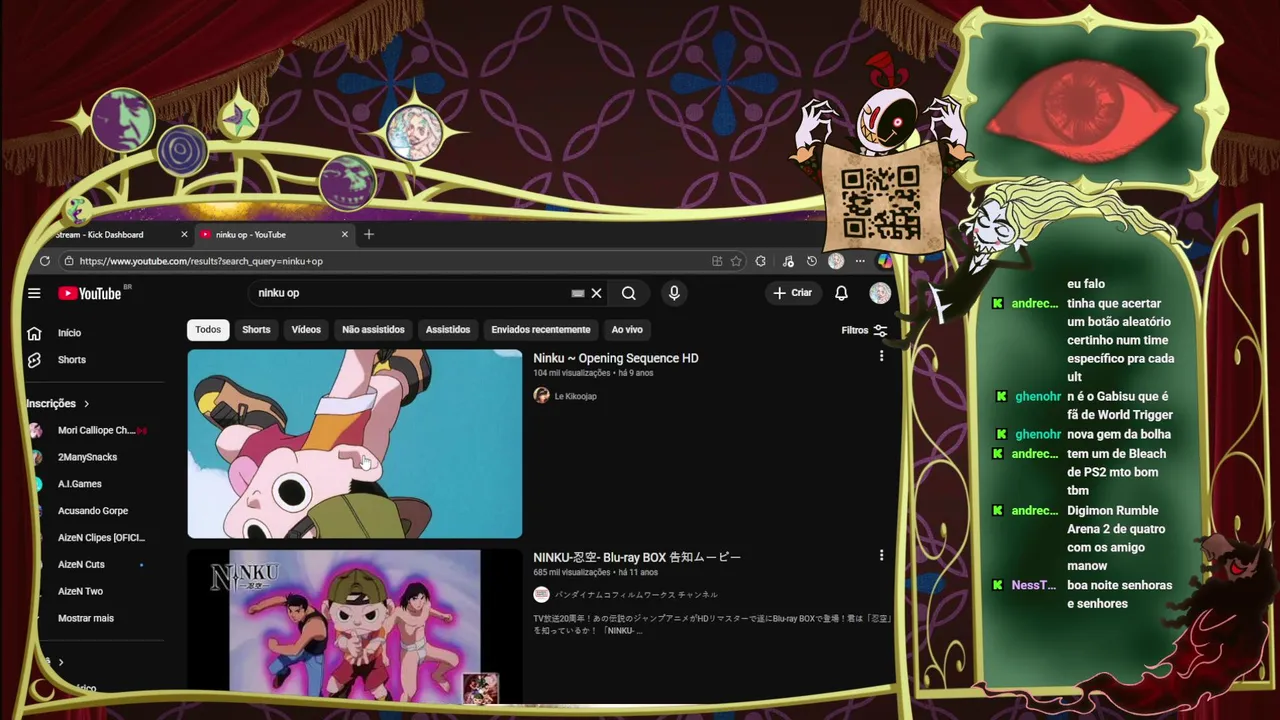Expand subscriptions with Mostrar mais
The height and width of the screenshot is (720, 1280).
(x=86, y=618)
